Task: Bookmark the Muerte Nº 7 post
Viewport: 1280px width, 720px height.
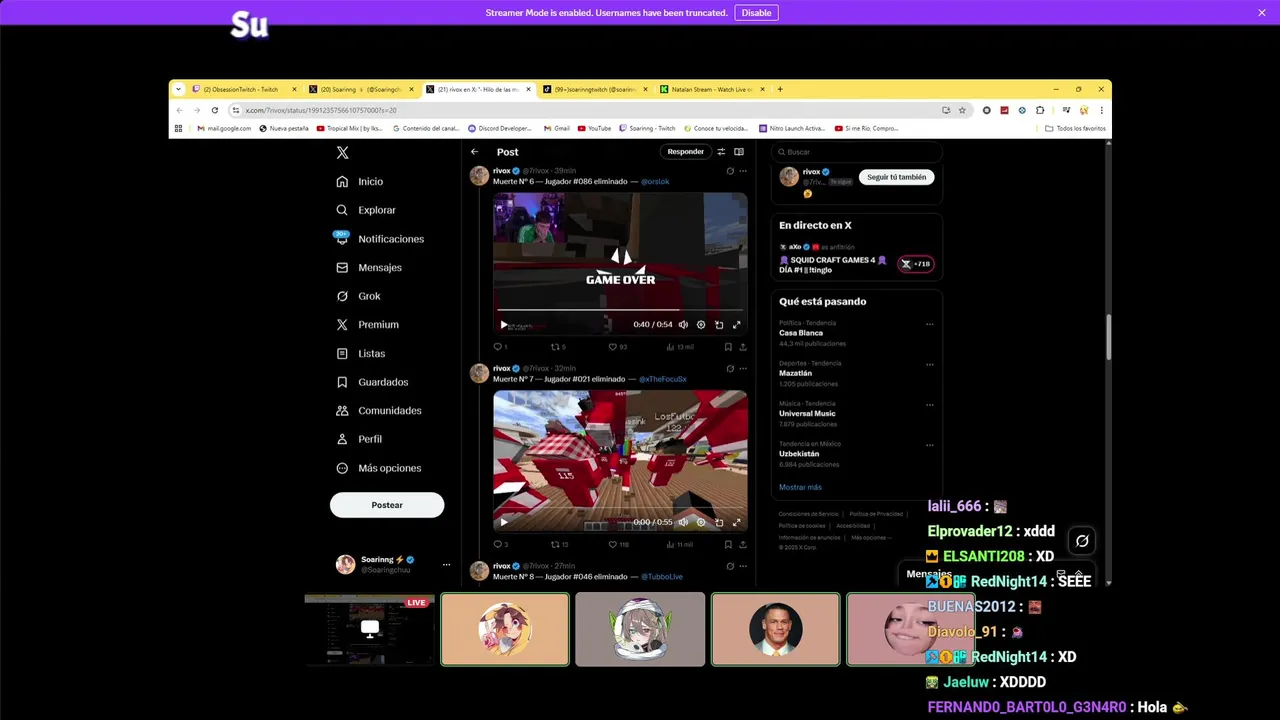Action: point(728,545)
